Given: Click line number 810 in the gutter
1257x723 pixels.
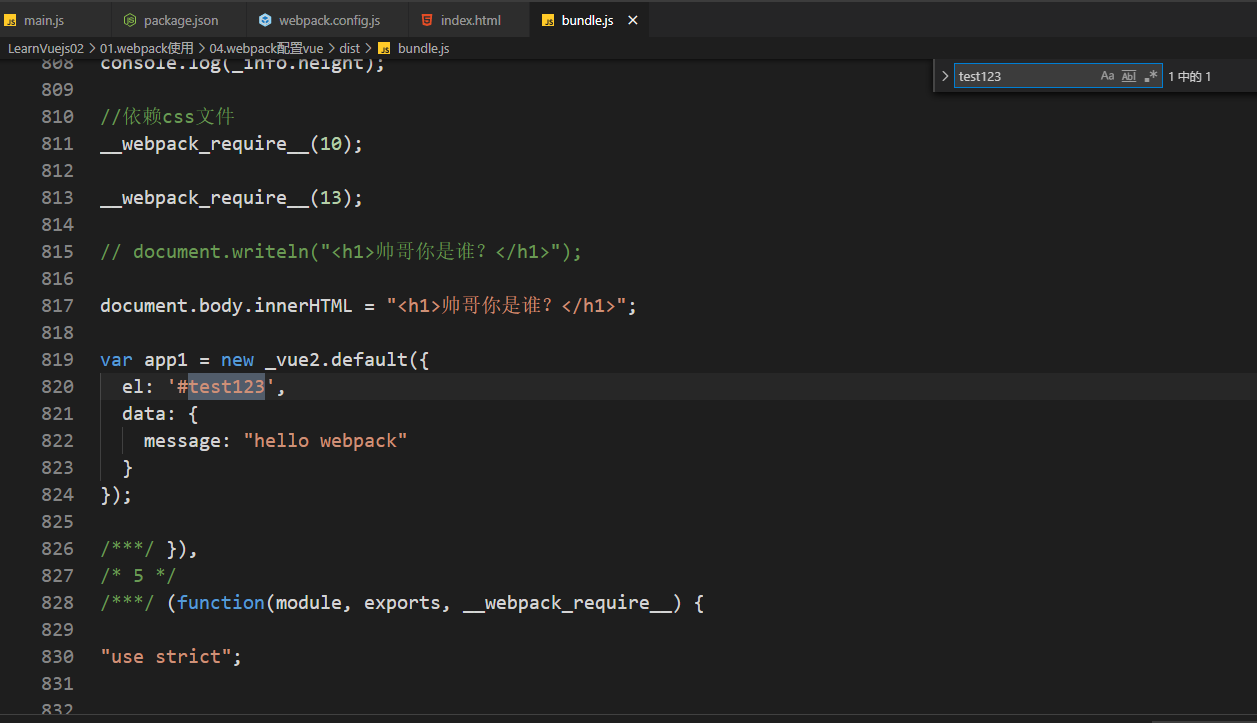Looking at the screenshot, I should click(57, 117).
